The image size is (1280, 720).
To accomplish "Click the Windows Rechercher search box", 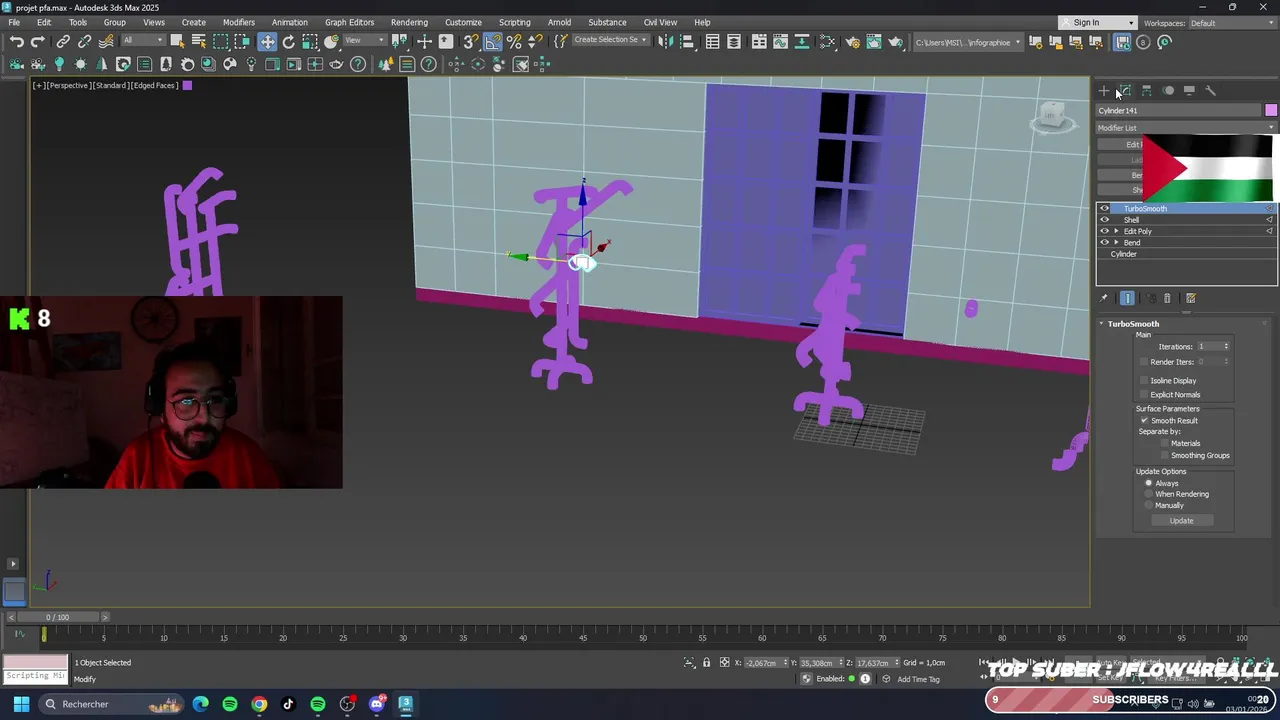I will point(110,704).
